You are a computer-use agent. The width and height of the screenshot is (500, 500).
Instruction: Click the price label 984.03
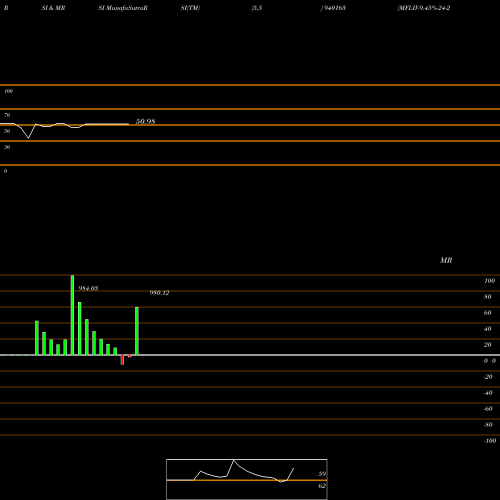click(x=88, y=288)
